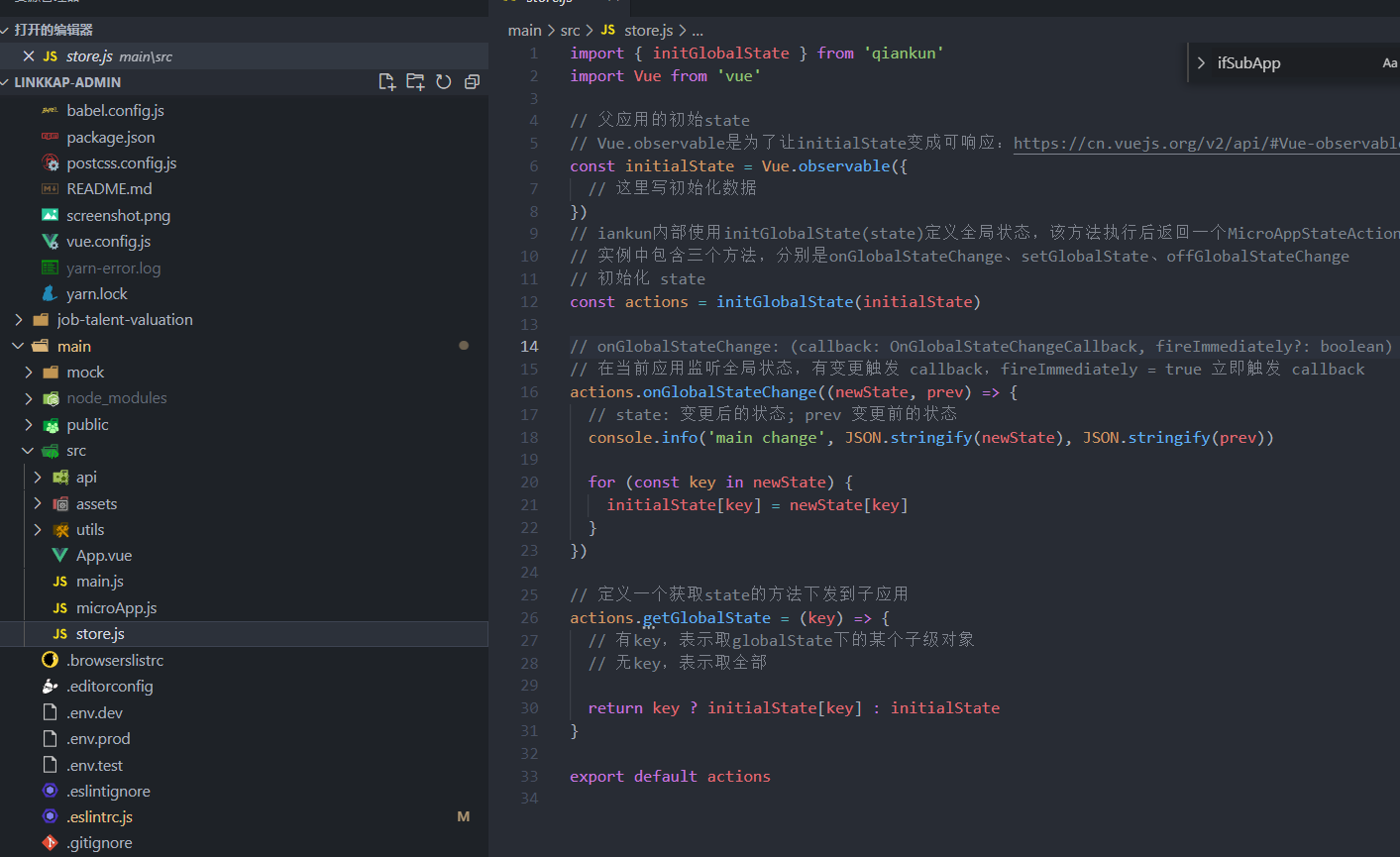The width and height of the screenshot is (1400, 857).
Task: Click the babel icon beside babel.config.js
Action: click(51, 111)
